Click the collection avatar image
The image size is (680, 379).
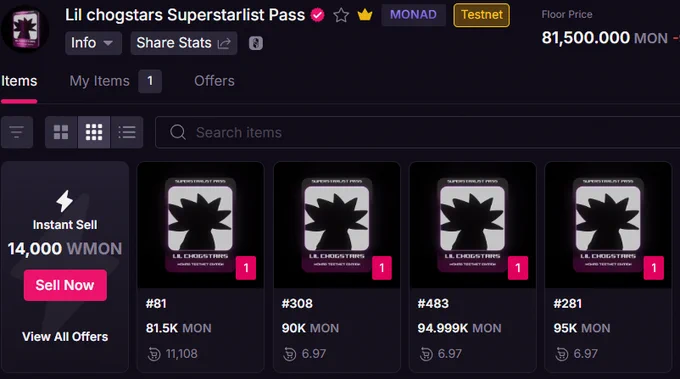click(25, 29)
